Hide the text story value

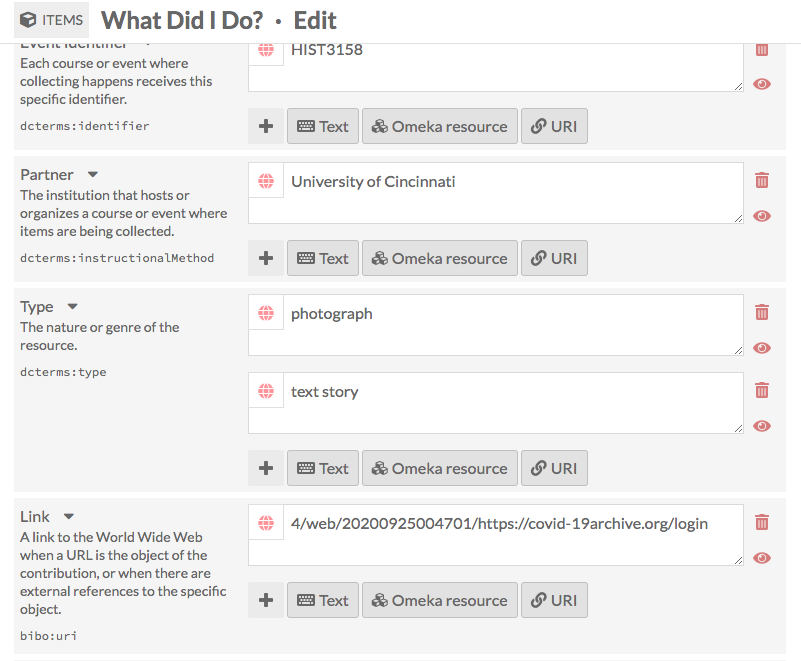pyautogui.click(x=762, y=426)
